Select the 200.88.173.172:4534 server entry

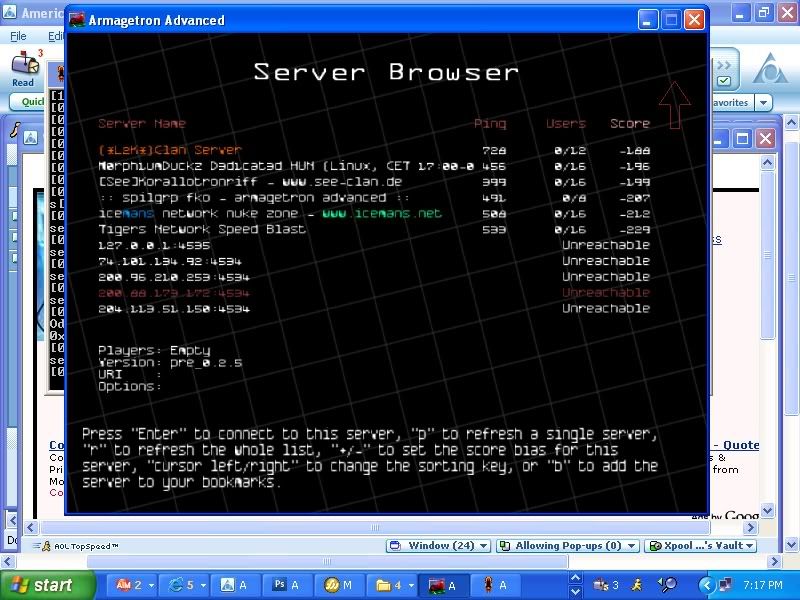[374, 293]
